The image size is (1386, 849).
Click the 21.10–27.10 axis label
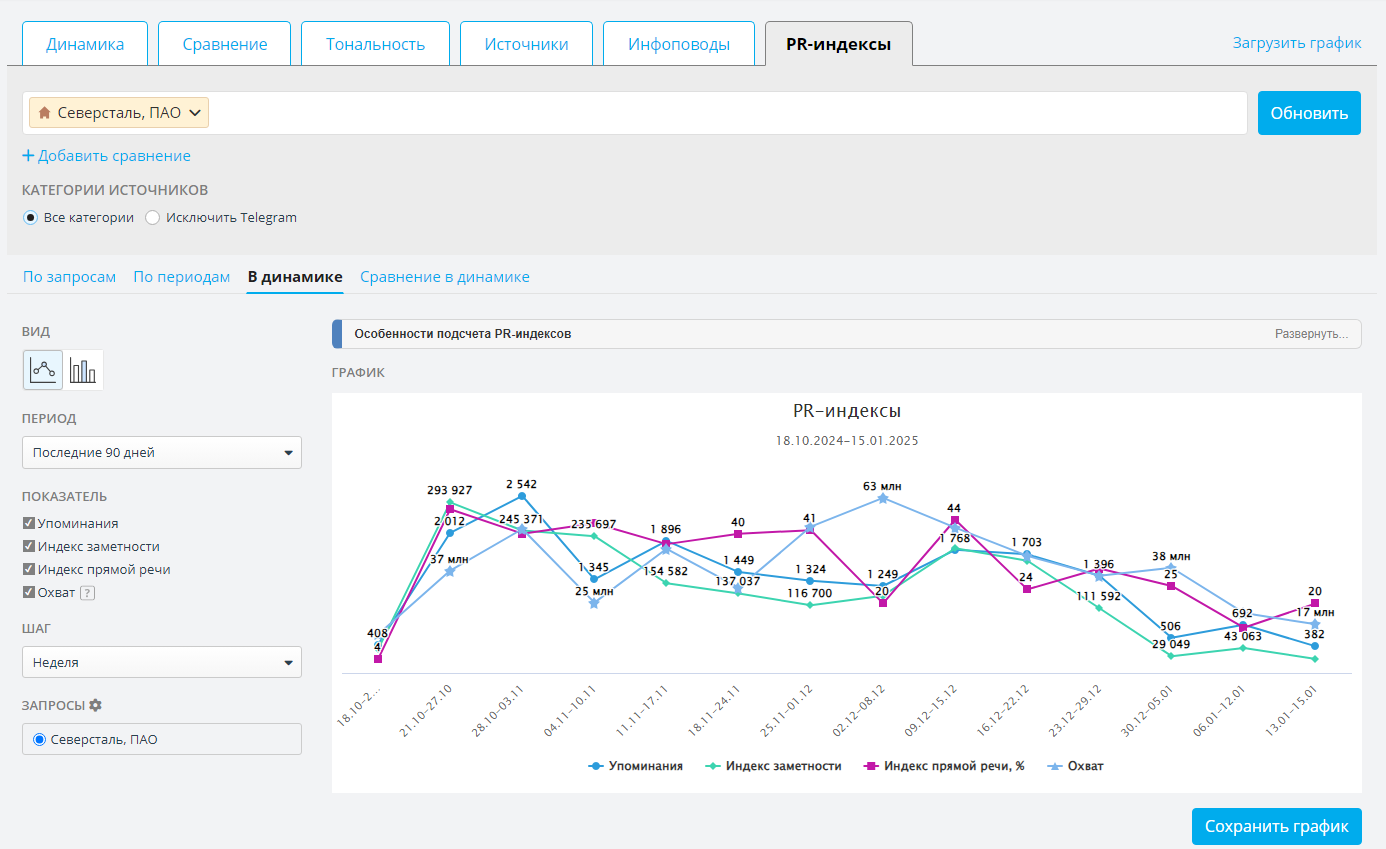point(428,710)
